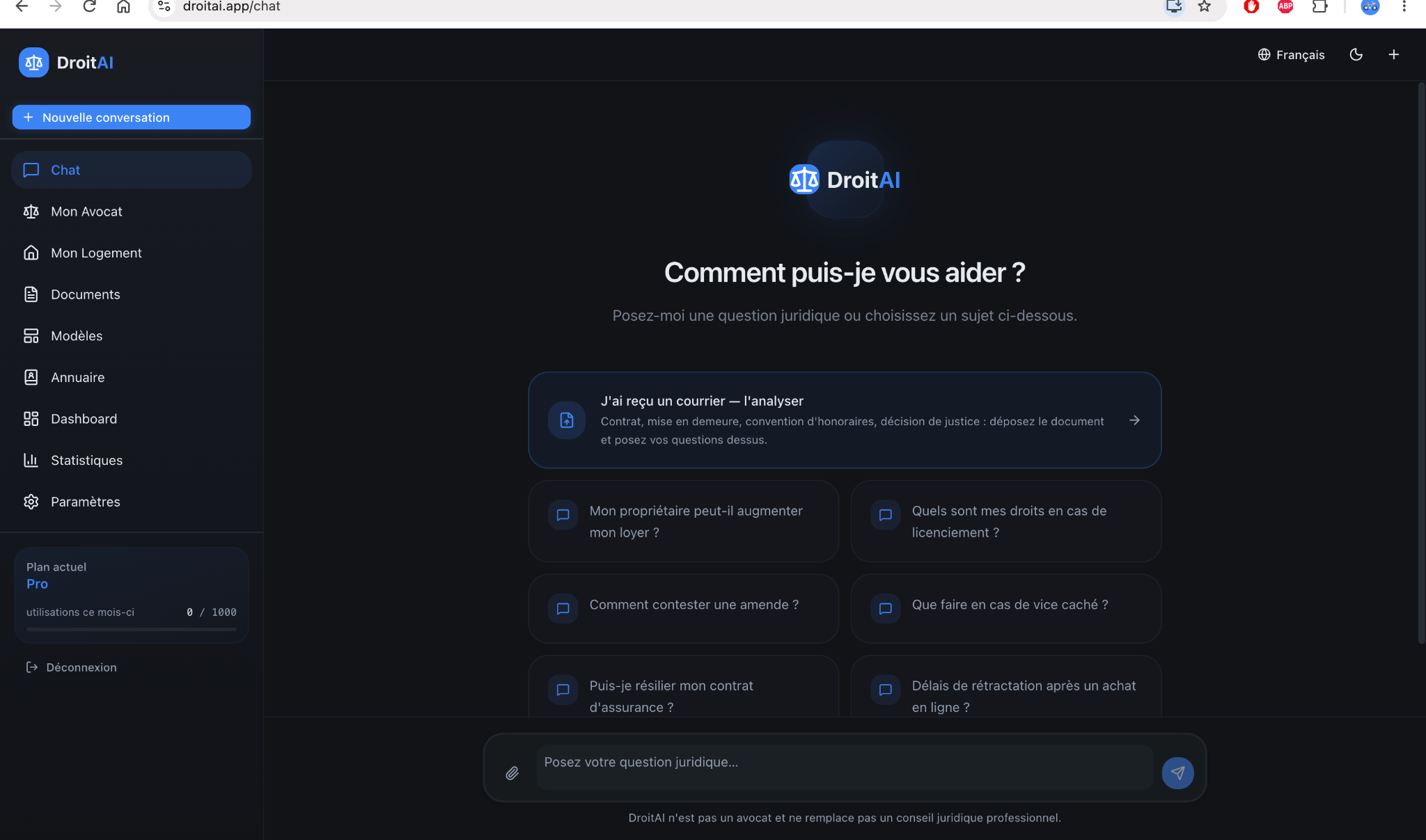Open the Dashboard page
The width and height of the screenshot is (1426, 840).
click(131, 418)
